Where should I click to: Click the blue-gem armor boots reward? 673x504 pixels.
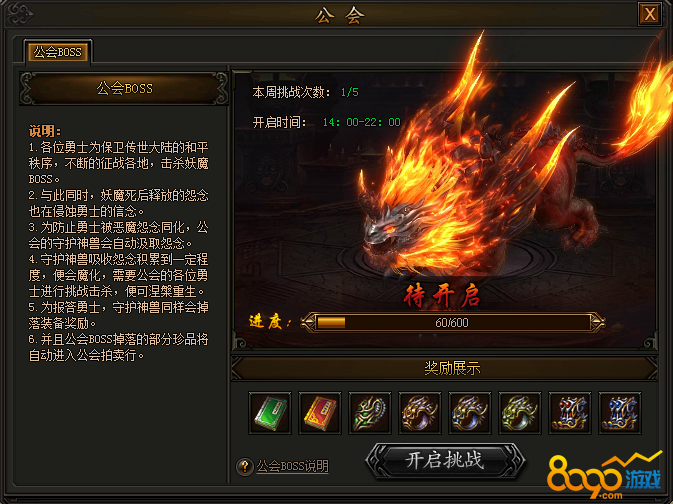620,413
